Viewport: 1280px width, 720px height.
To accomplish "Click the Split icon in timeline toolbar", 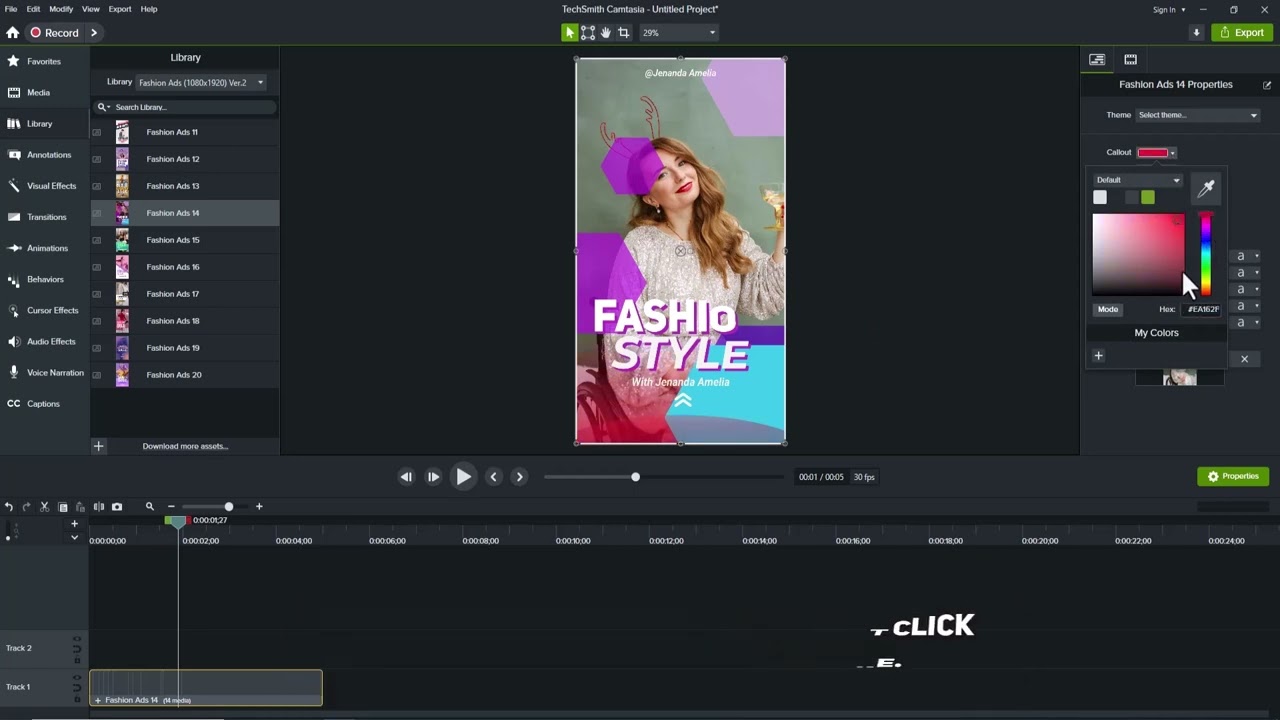I will pos(98,507).
